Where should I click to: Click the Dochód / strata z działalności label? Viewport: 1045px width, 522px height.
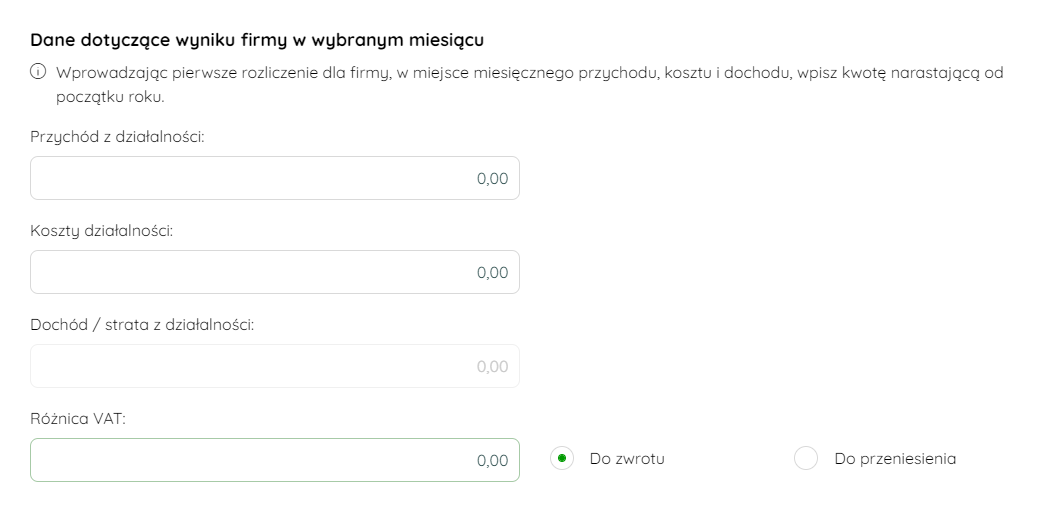pos(143,325)
